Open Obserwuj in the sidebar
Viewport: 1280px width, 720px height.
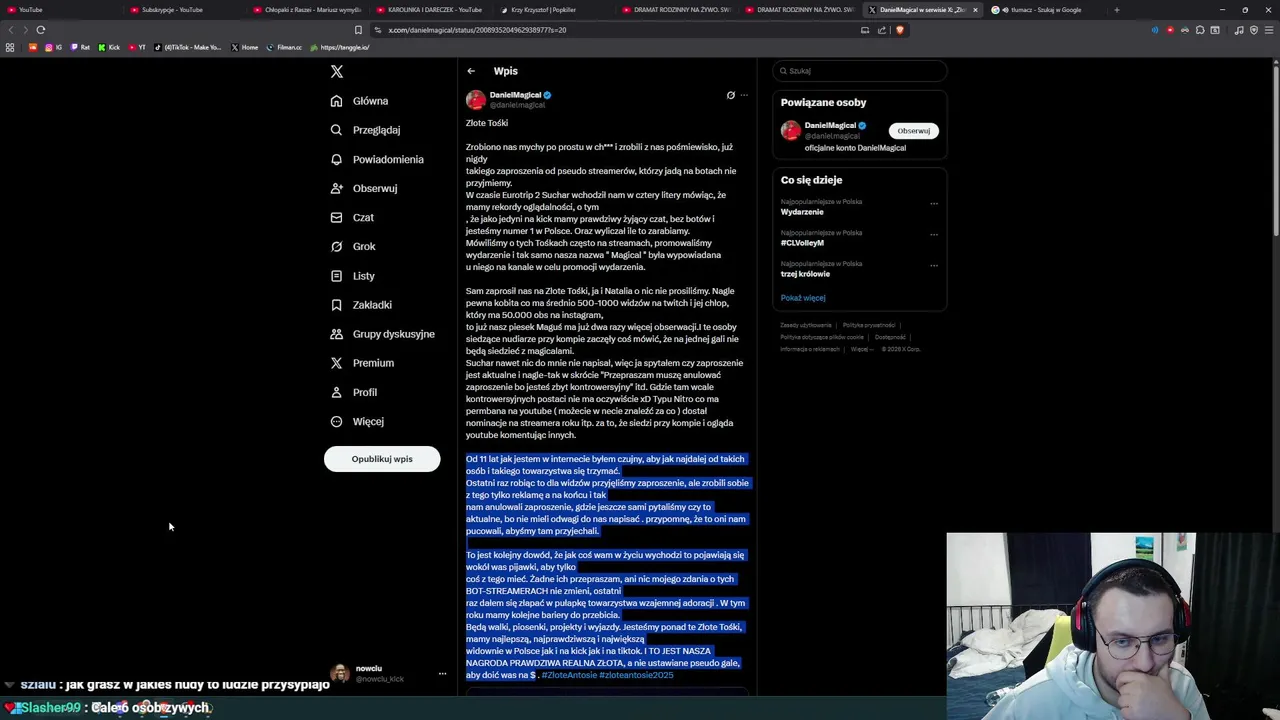363,188
